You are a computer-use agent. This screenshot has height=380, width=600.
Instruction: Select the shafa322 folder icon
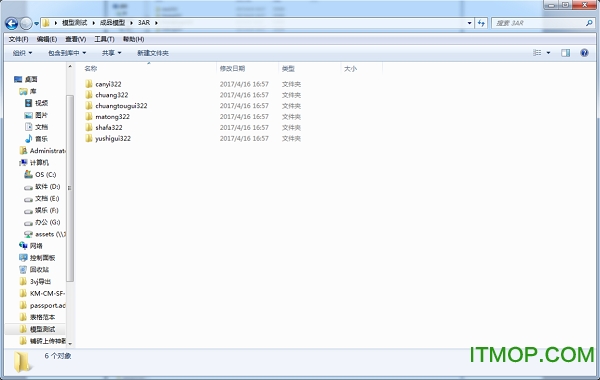[89, 127]
